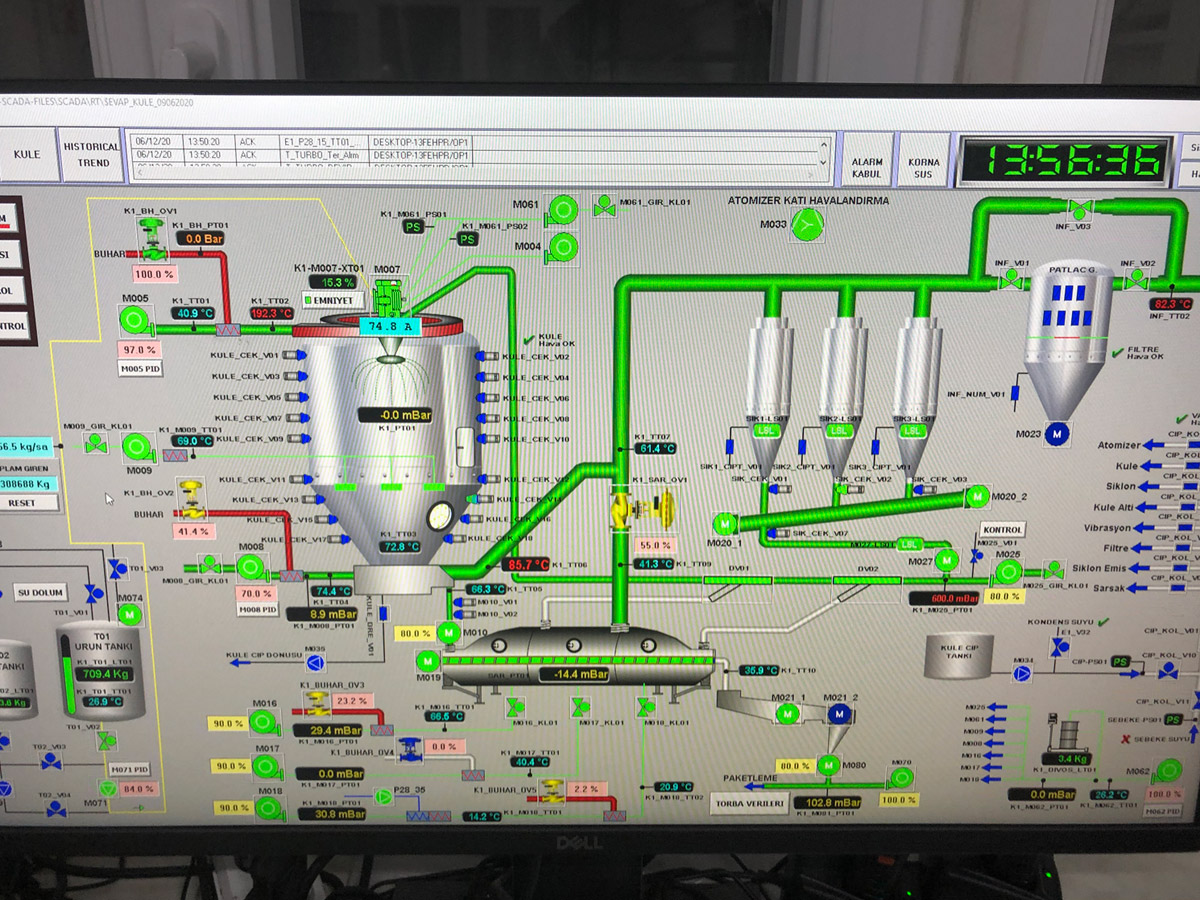The width and height of the screenshot is (1200, 900).
Task: Select the M061 fan icon
Action: pyautogui.click(x=562, y=209)
